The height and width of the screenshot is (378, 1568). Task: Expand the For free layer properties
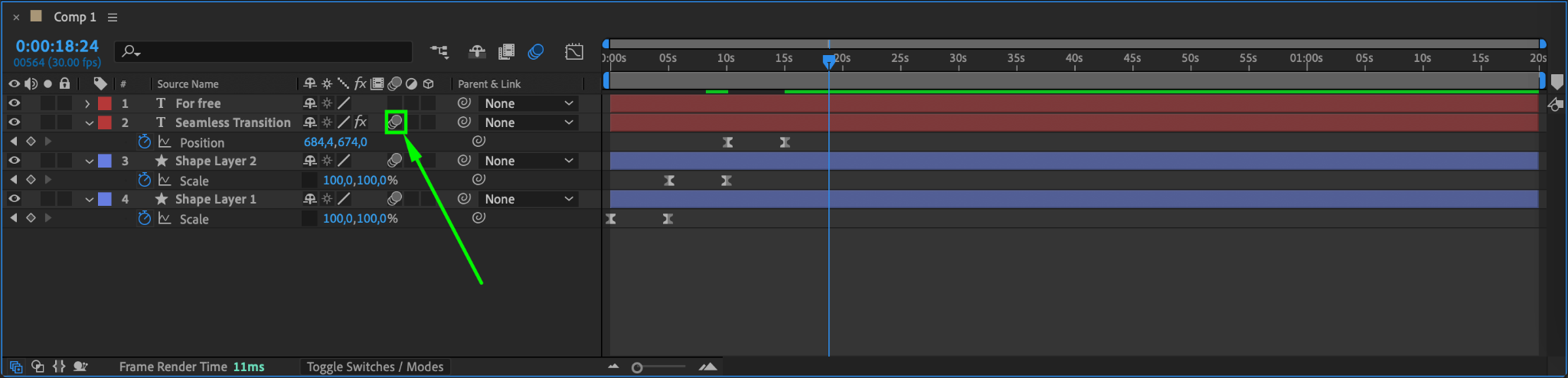click(87, 103)
